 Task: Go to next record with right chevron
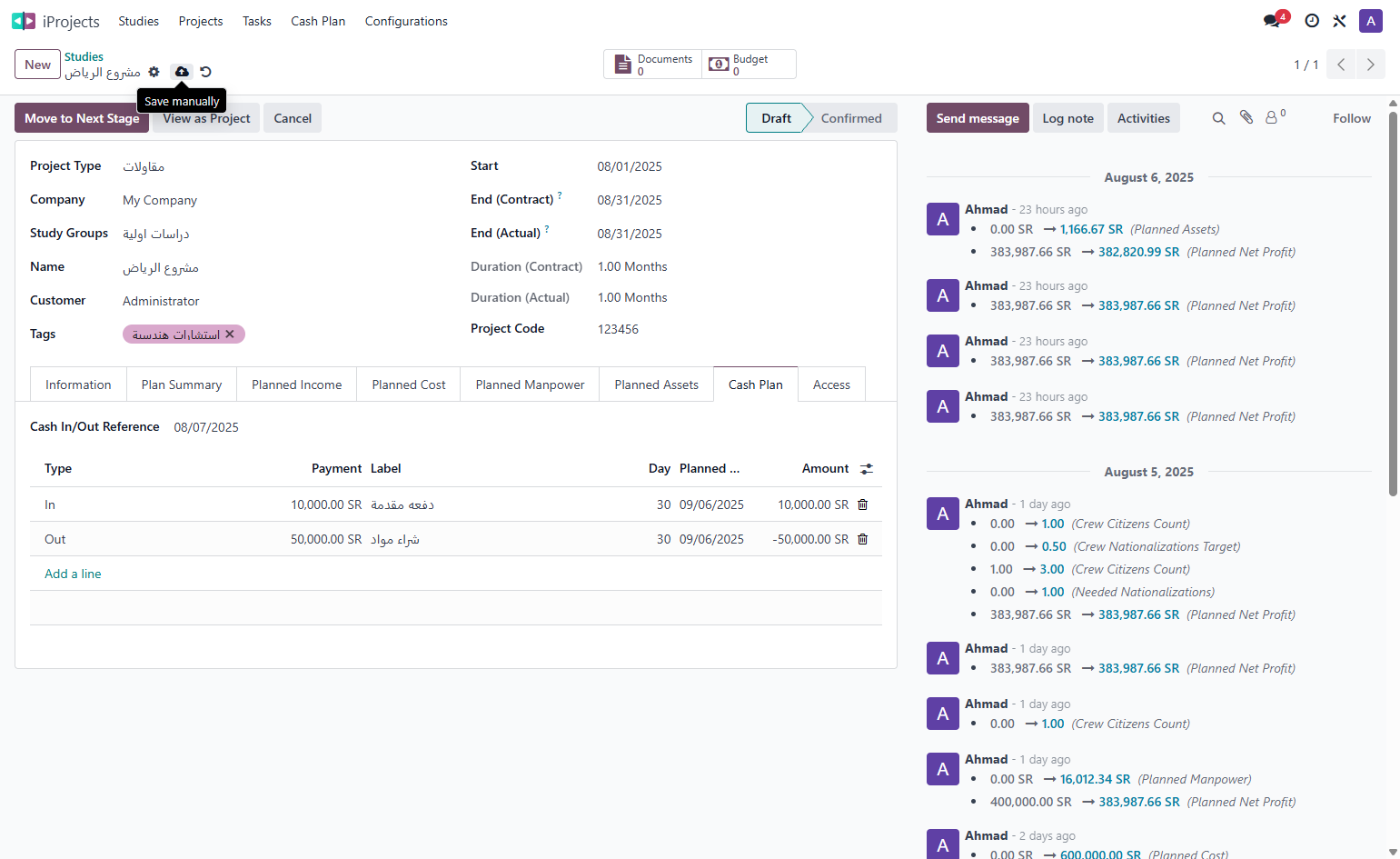tap(1370, 65)
